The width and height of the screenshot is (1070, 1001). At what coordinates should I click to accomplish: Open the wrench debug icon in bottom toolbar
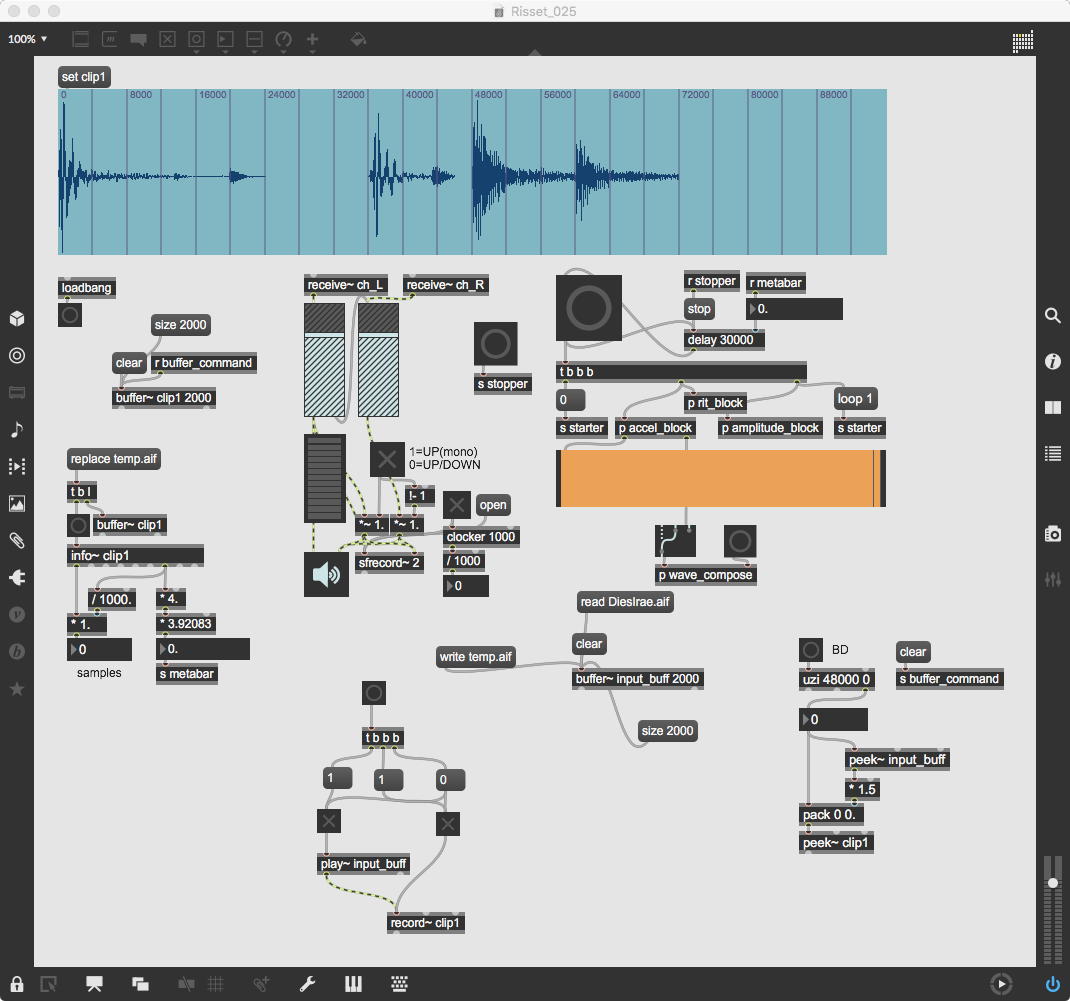tap(307, 984)
